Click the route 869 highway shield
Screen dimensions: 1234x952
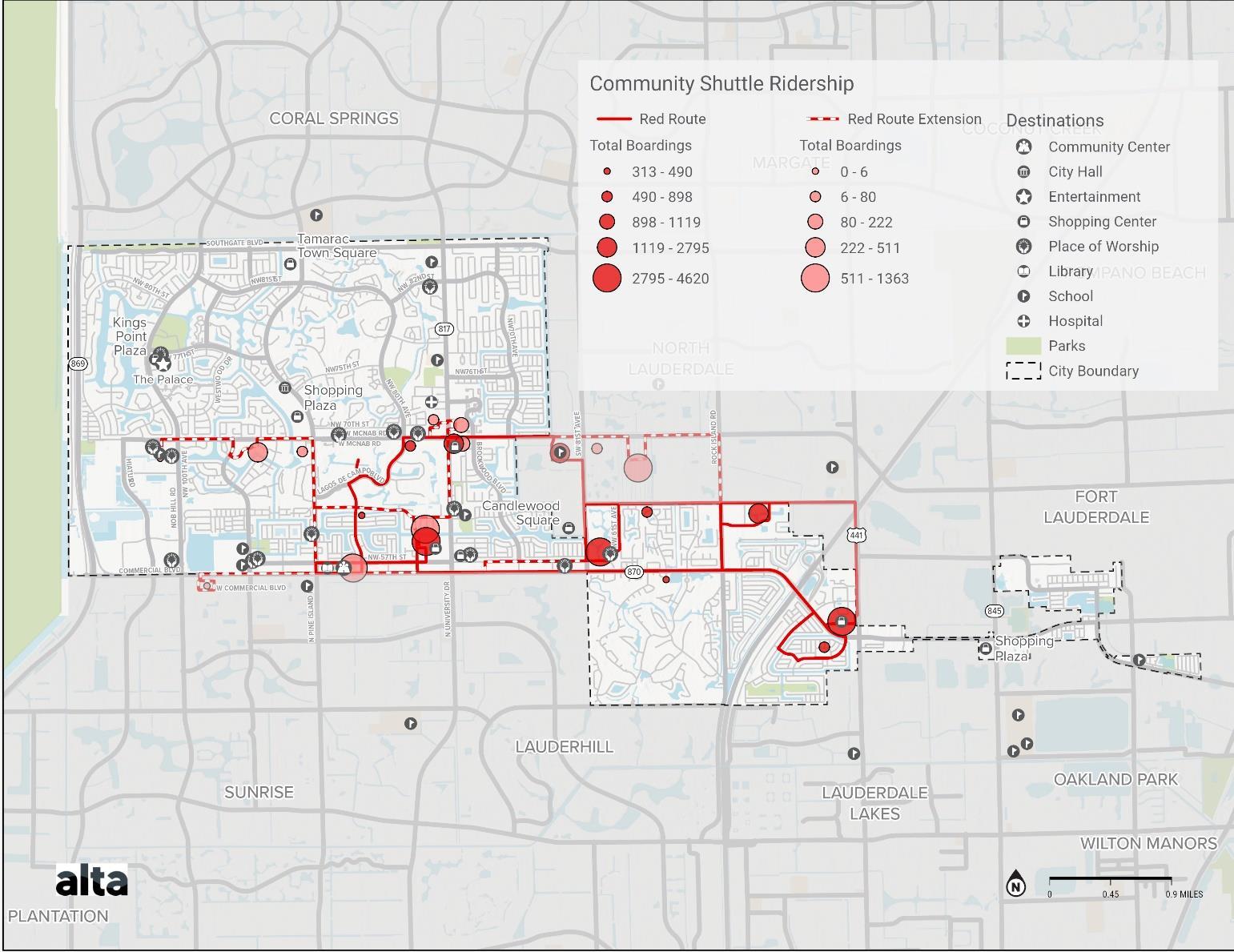pos(78,364)
